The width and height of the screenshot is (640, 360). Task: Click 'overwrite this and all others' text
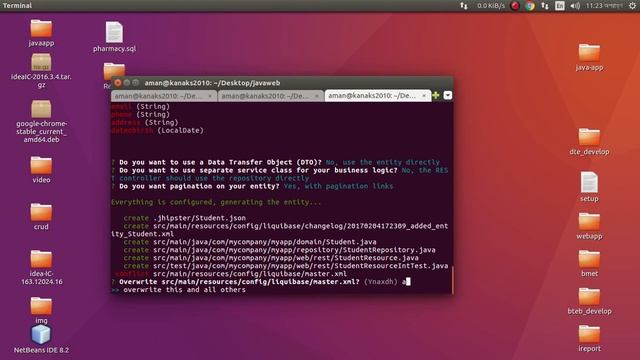pos(184,290)
